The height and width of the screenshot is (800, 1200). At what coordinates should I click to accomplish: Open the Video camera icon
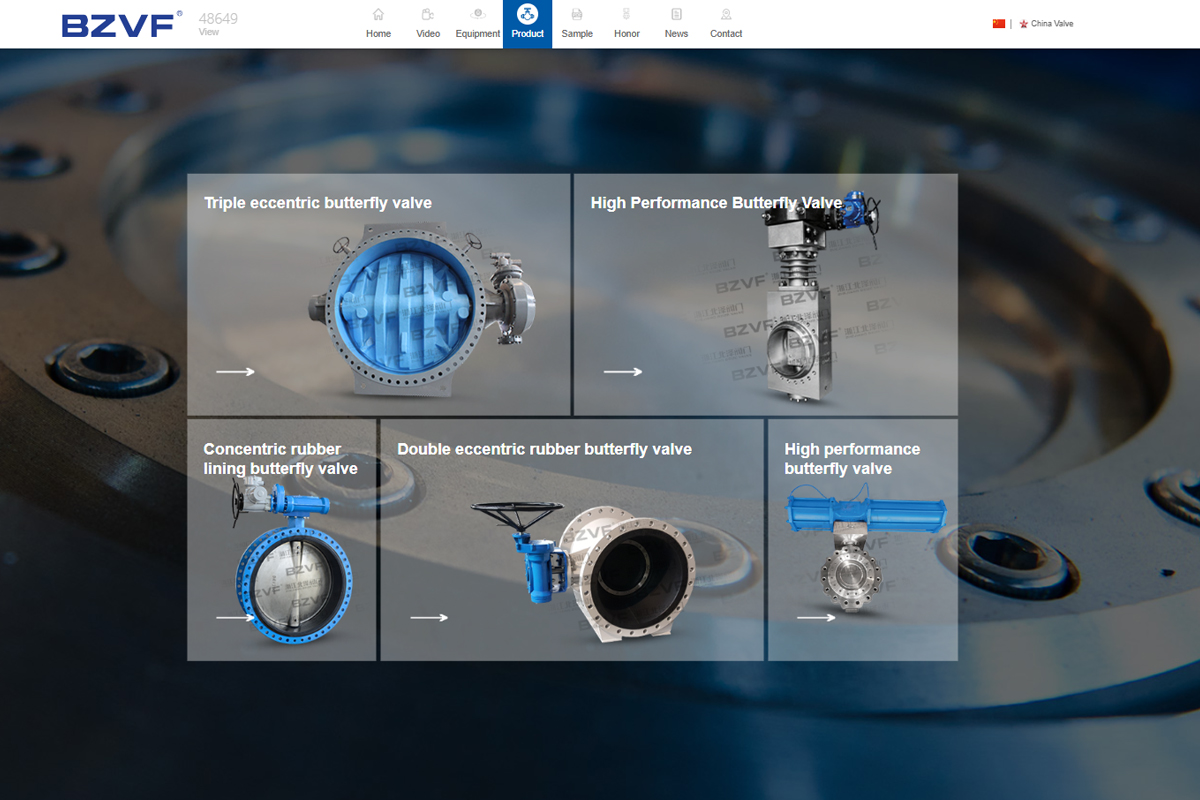[428, 15]
